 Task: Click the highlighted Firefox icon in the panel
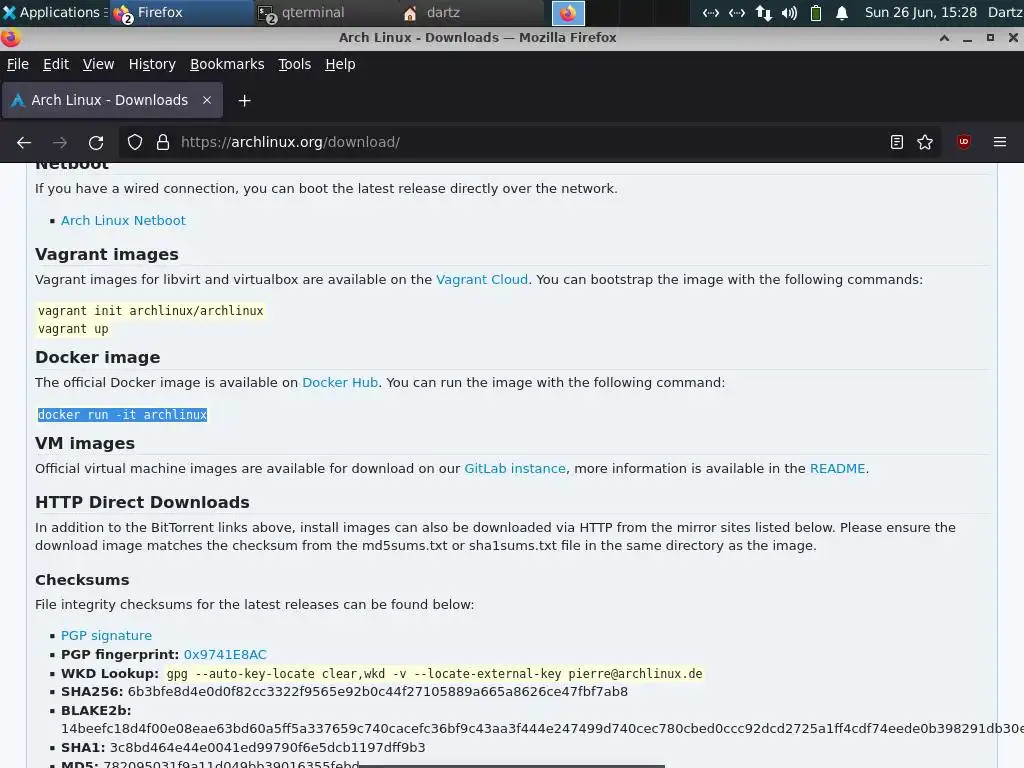[x=568, y=13]
